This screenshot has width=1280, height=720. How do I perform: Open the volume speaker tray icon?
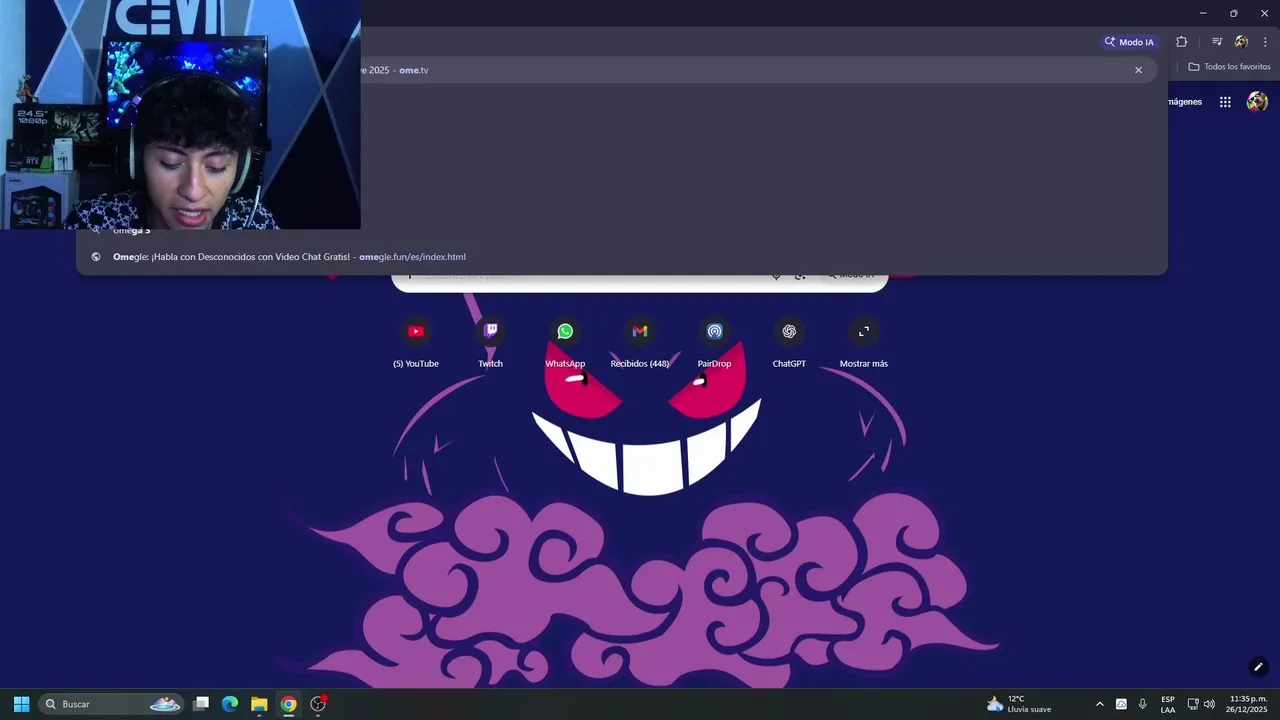pyautogui.click(x=1209, y=704)
